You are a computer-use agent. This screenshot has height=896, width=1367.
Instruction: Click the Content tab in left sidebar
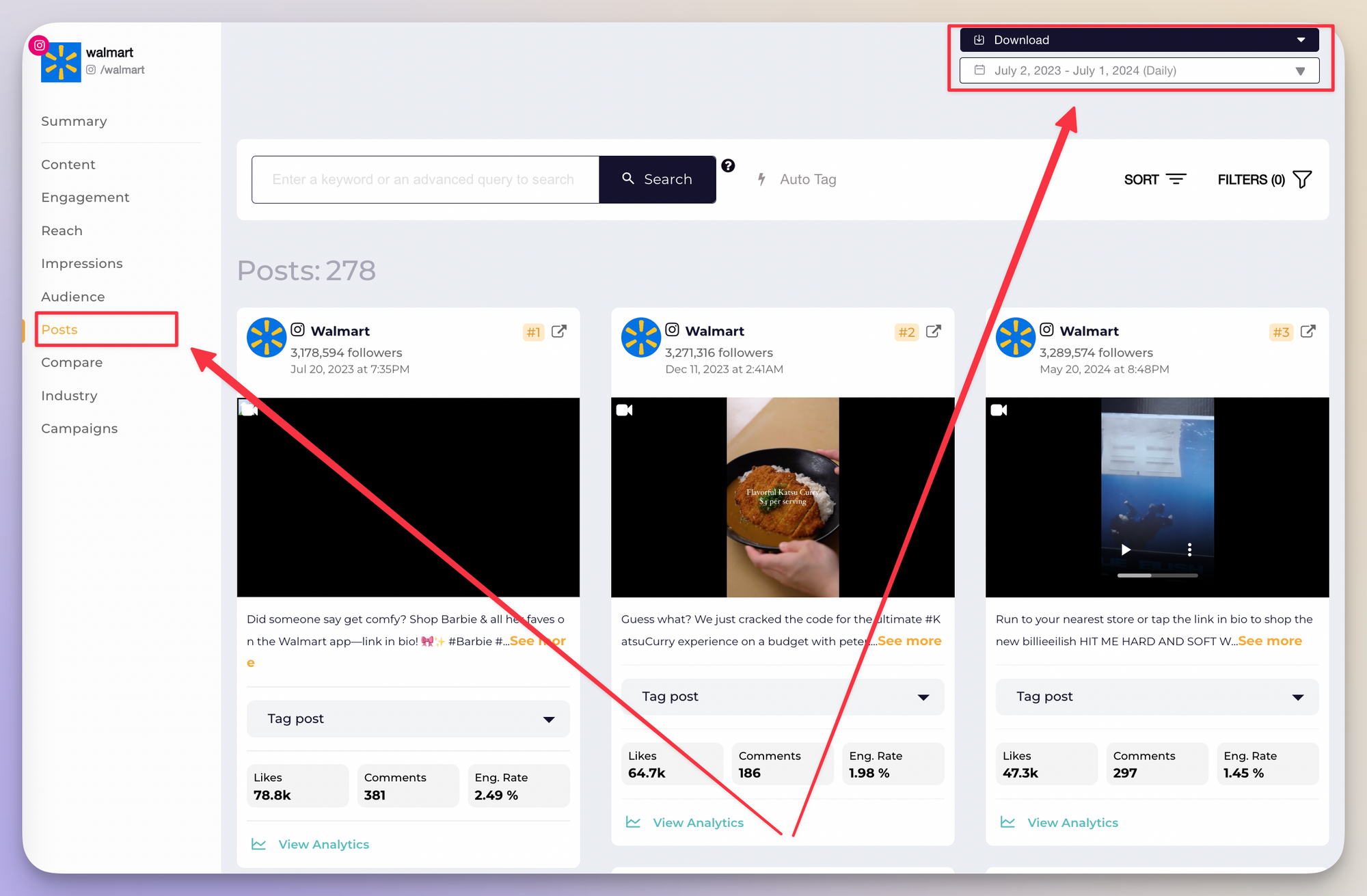click(67, 163)
